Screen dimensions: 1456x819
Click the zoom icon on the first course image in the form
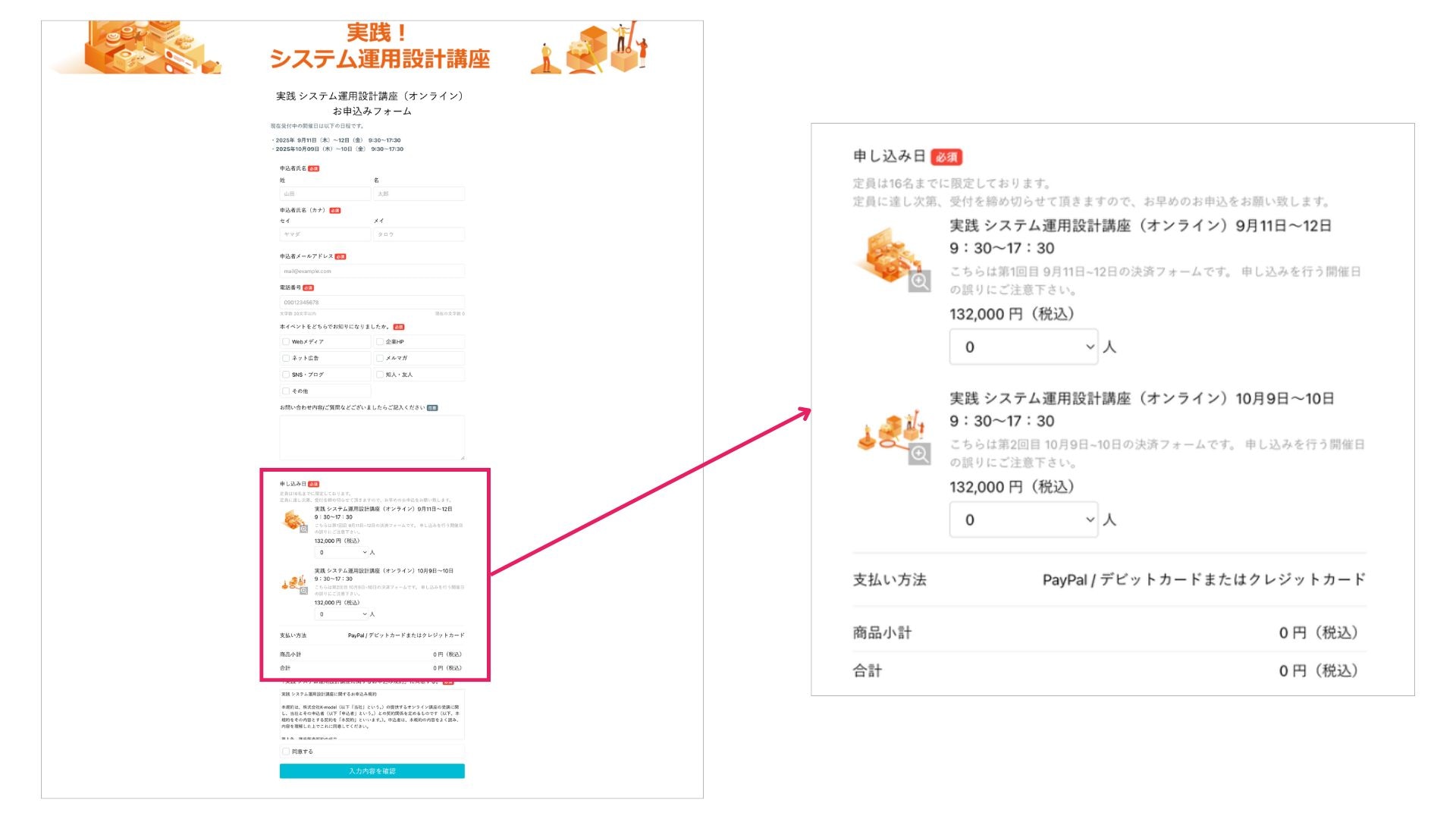tap(303, 529)
